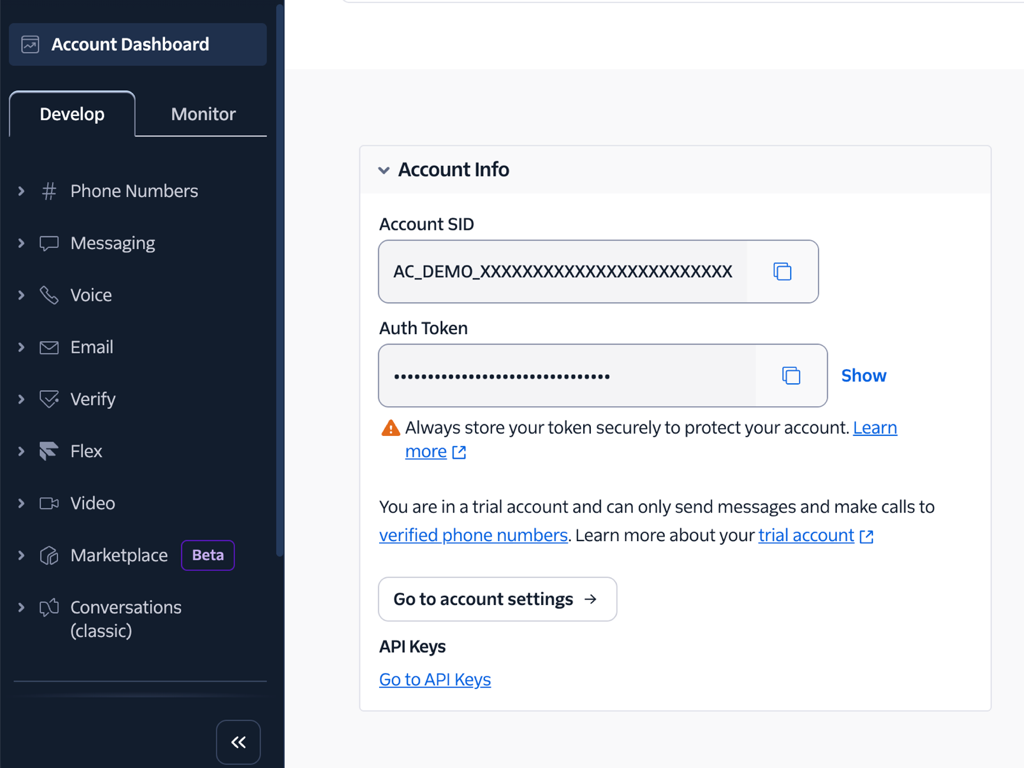The height and width of the screenshot is (768, 1024).
Task: Click the Beta badge next to Marketplace
Action: click(208, 555)
